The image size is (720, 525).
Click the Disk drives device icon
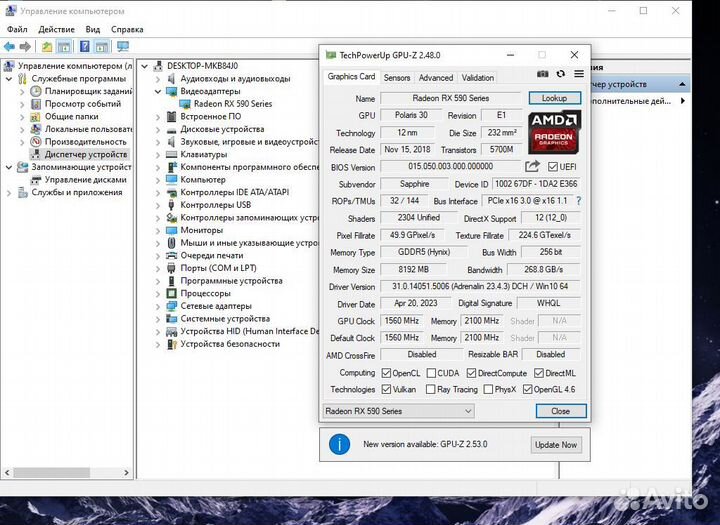[171, 130]
